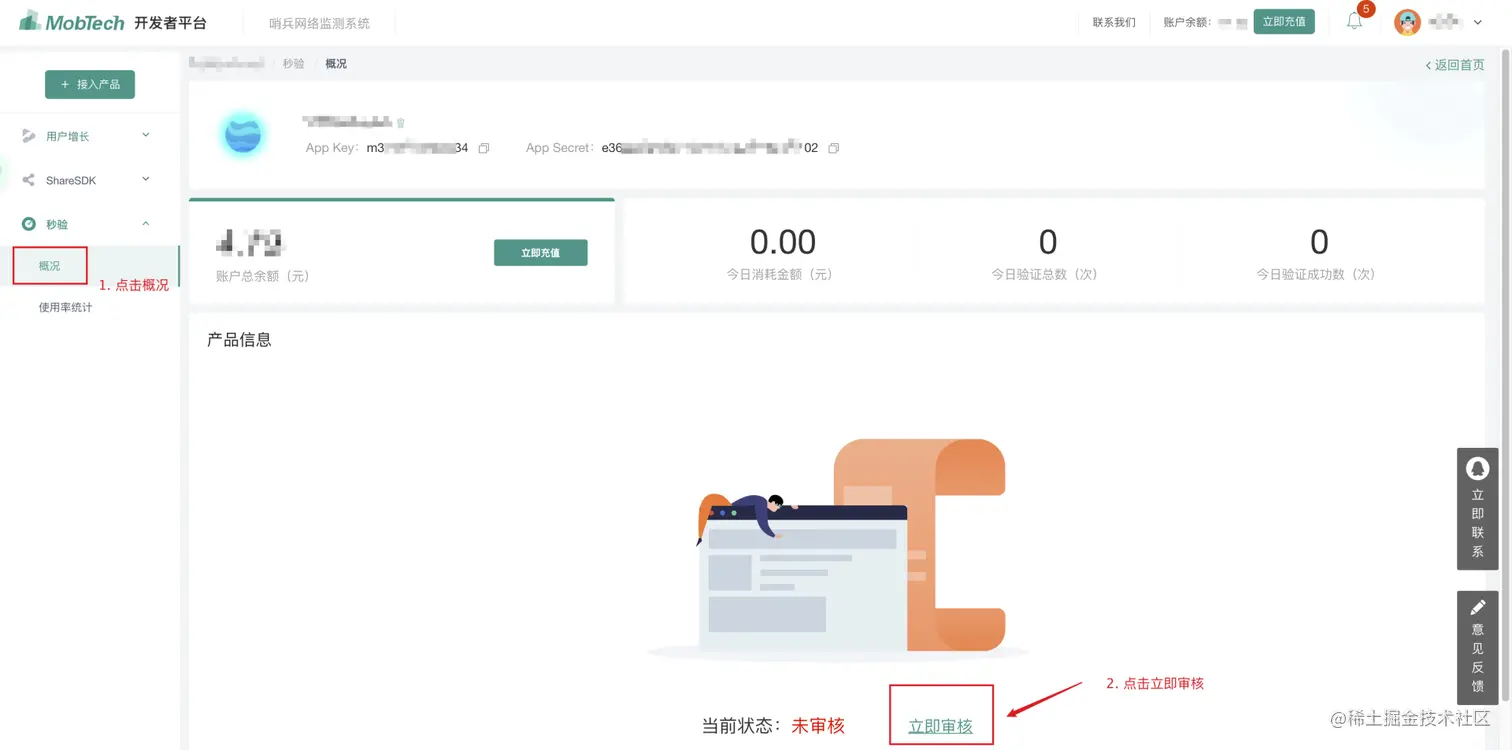Copy the App Secret using its copy icon
1512x750 pixels.
pyautogui.click(x=834, y=147)
